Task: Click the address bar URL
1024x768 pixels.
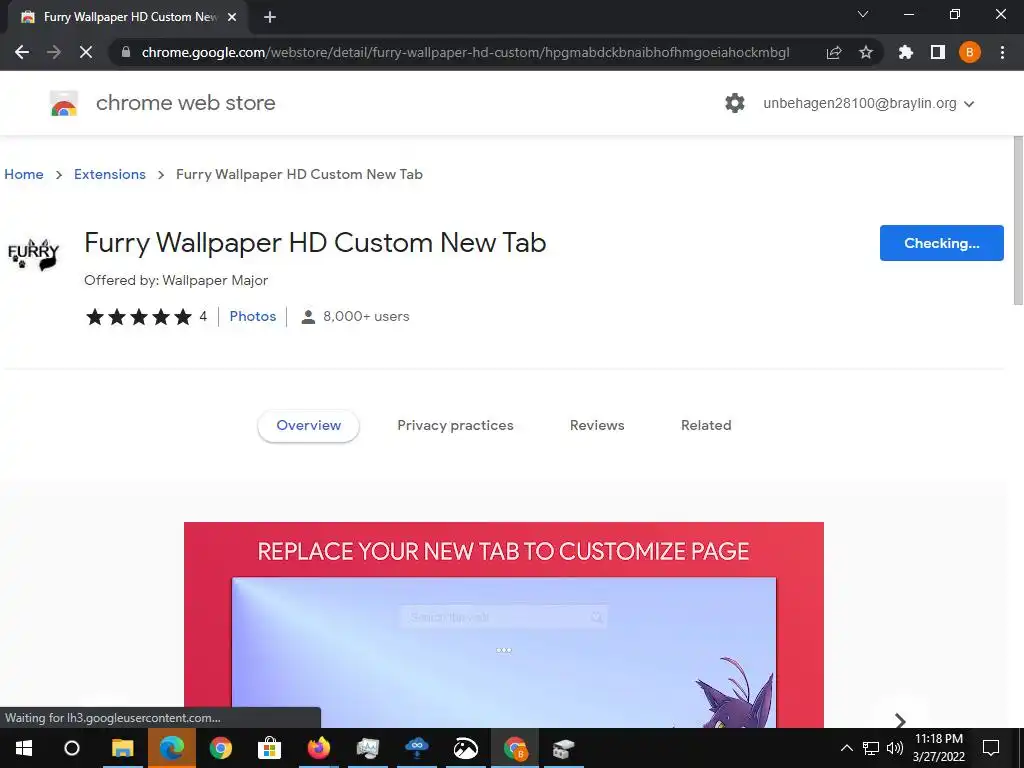Action: [465, 52]
